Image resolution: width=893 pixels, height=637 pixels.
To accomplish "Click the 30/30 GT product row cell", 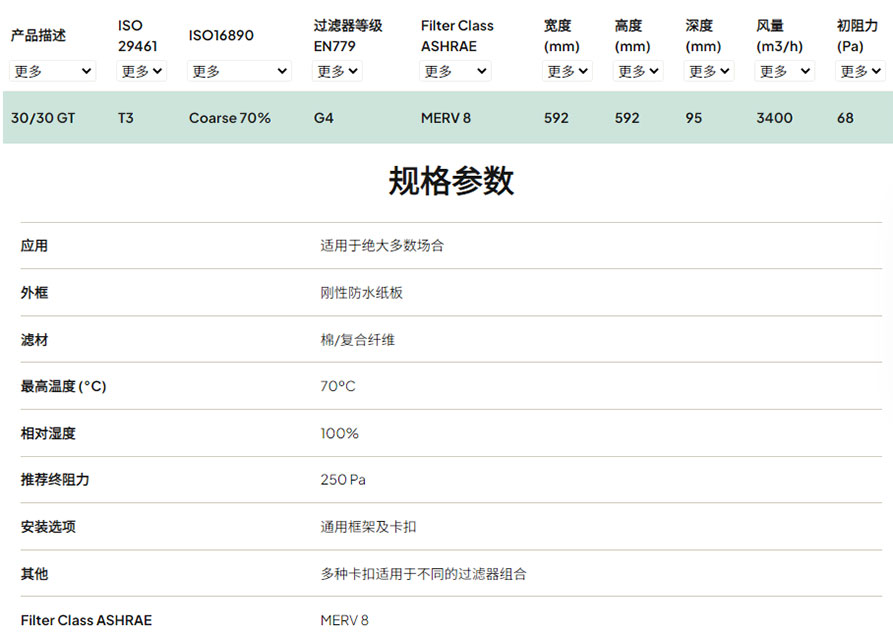I will 43,118.
